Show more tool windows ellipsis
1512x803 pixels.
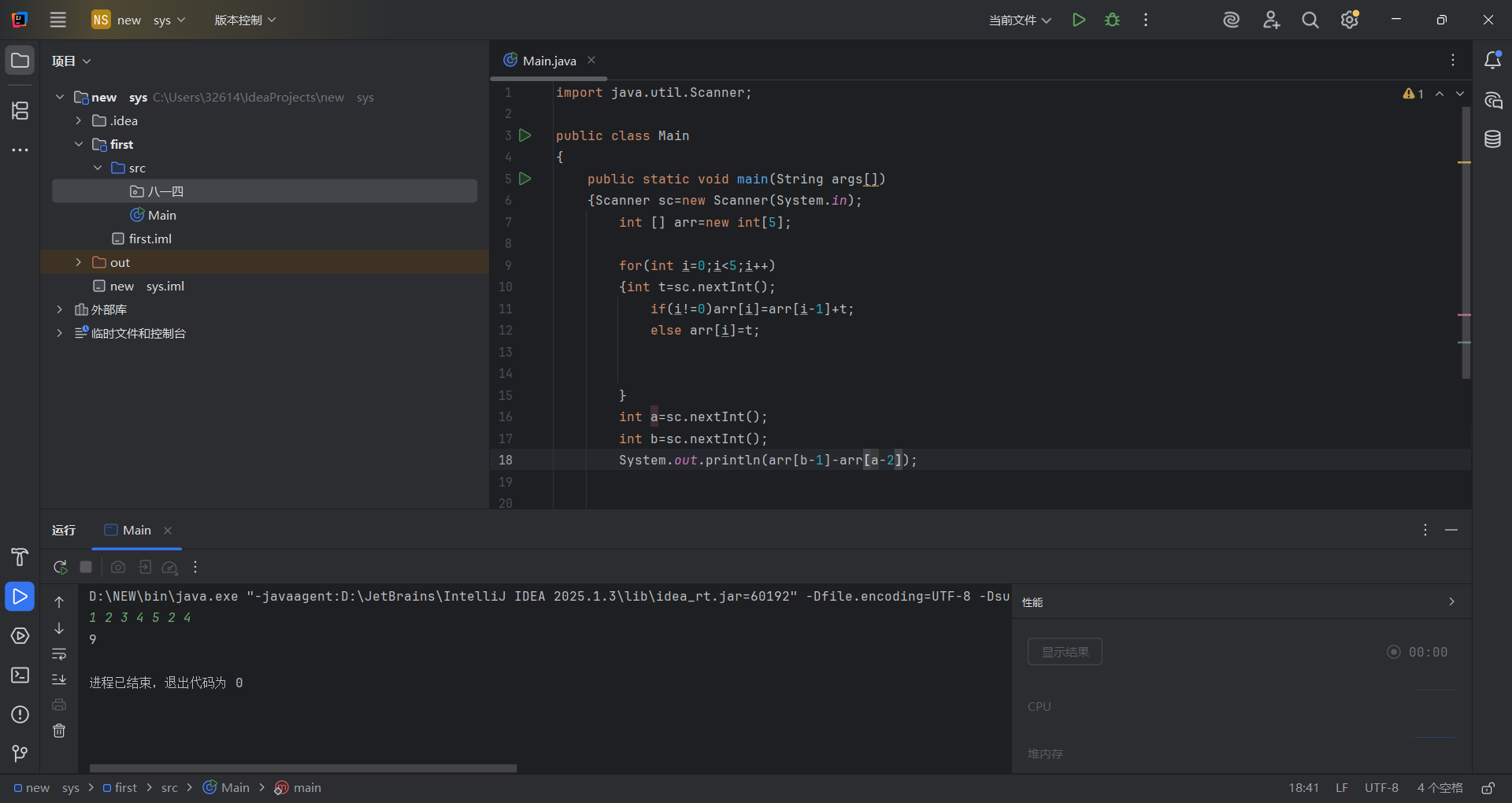tap(20, 150)
